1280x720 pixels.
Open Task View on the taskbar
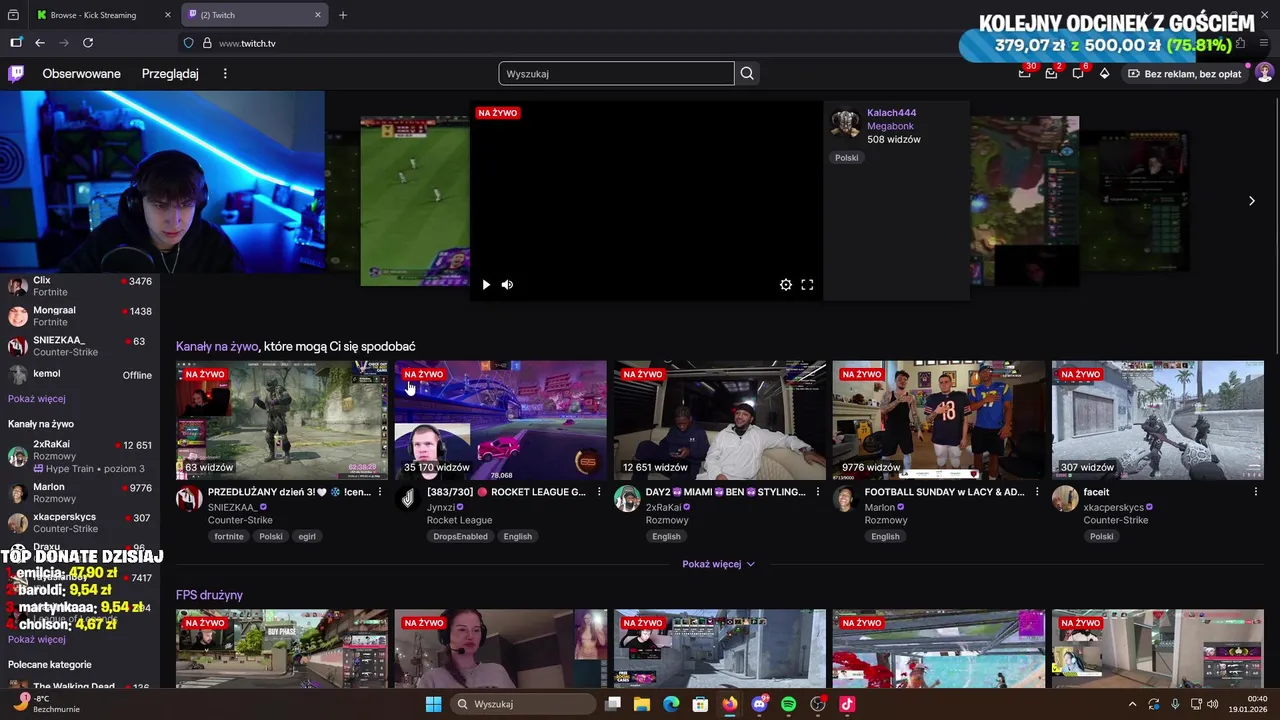[x=613, y=704]
